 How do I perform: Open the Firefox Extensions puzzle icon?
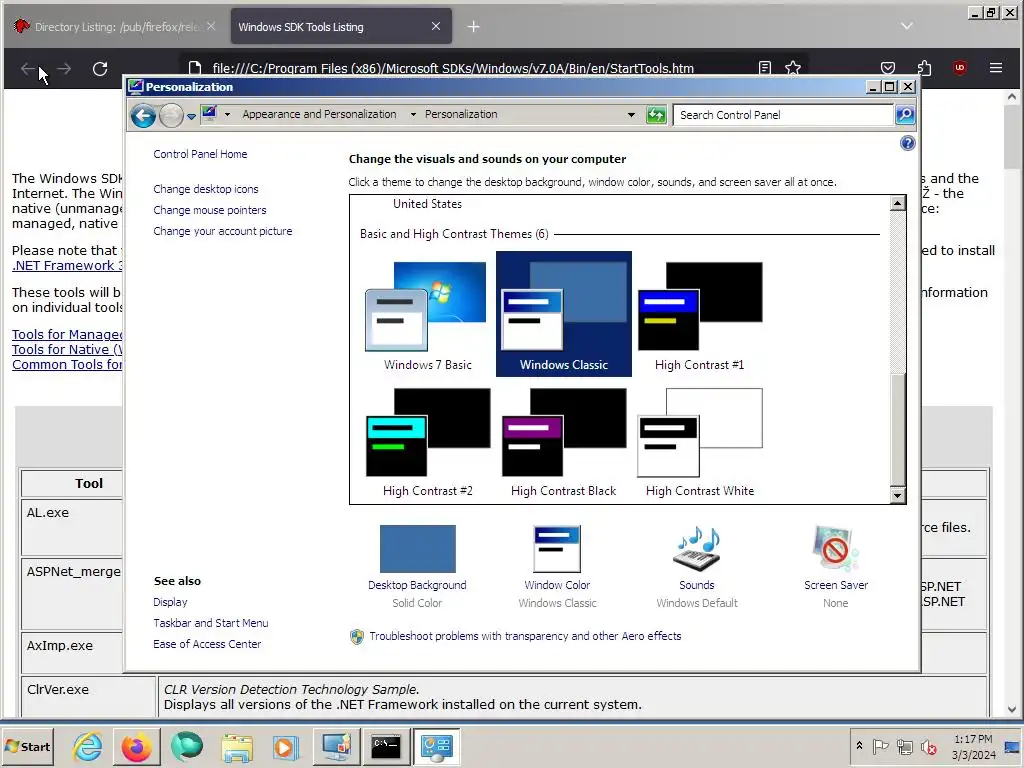(924, 68)
